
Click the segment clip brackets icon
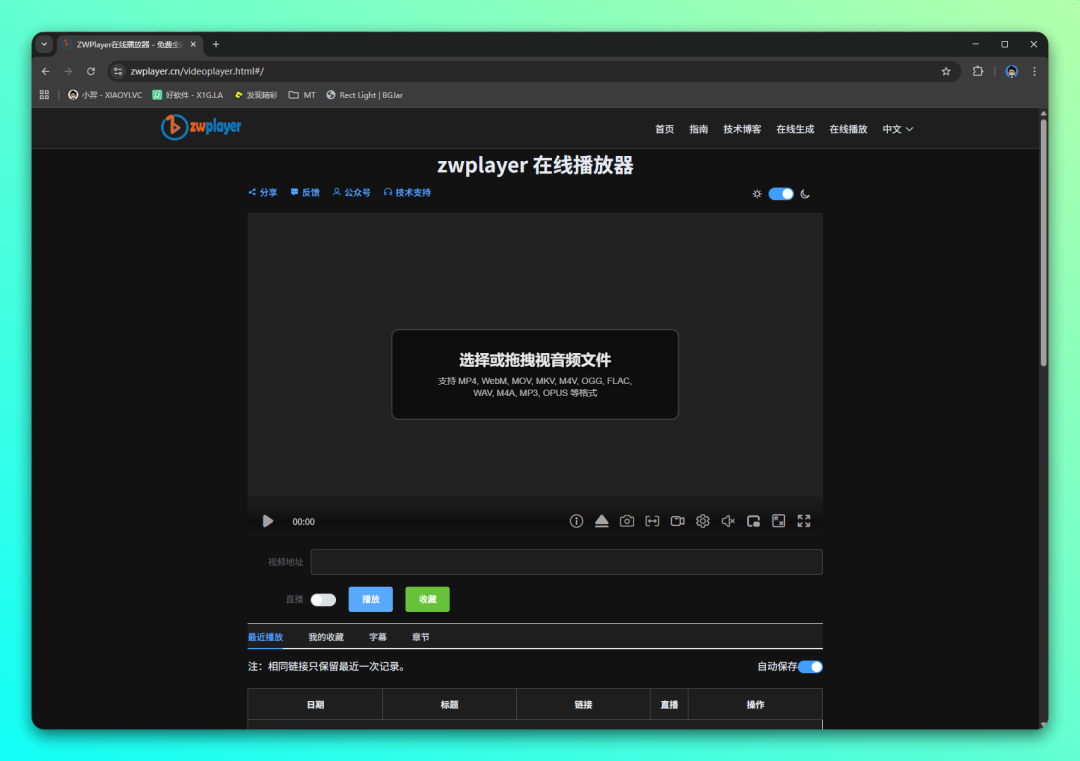click(652, 521)
